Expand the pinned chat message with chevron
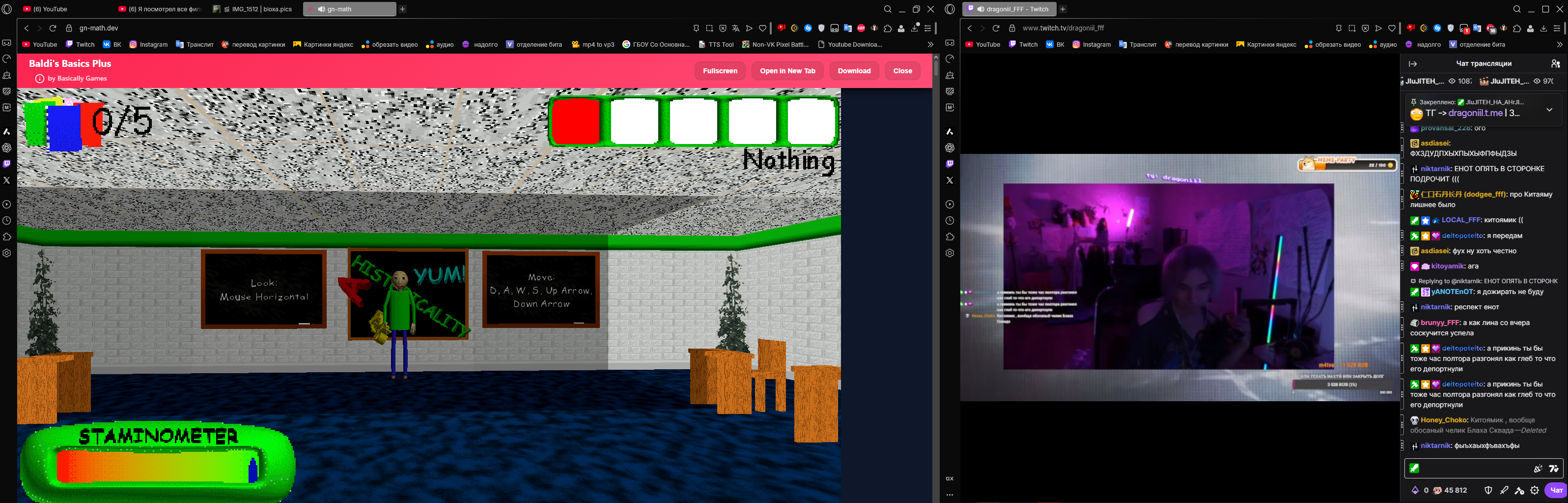 (x=1549, y=110)
